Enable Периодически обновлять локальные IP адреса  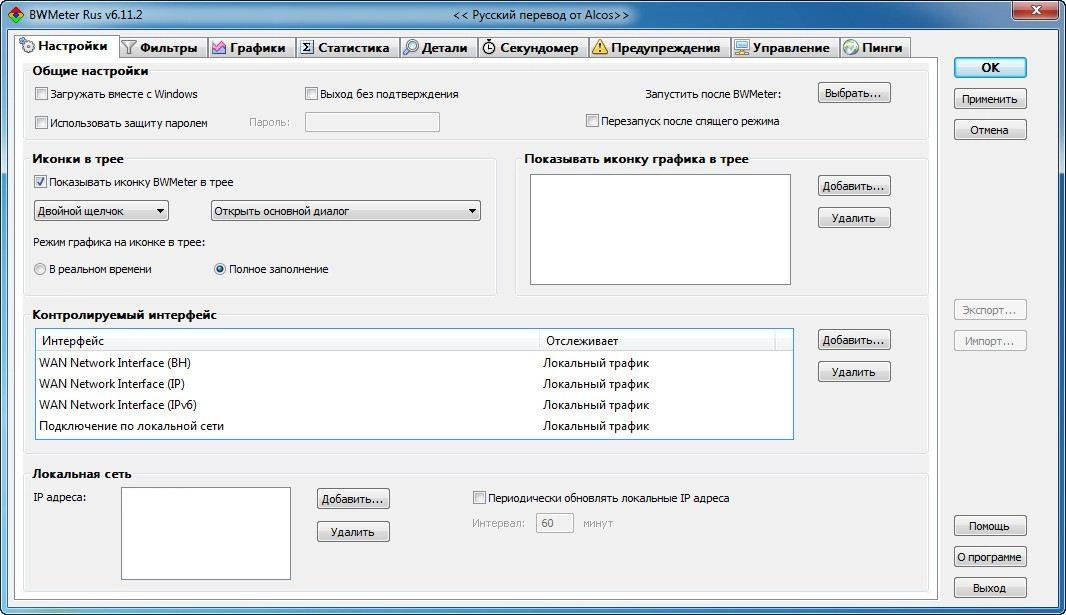pos(479,497)
